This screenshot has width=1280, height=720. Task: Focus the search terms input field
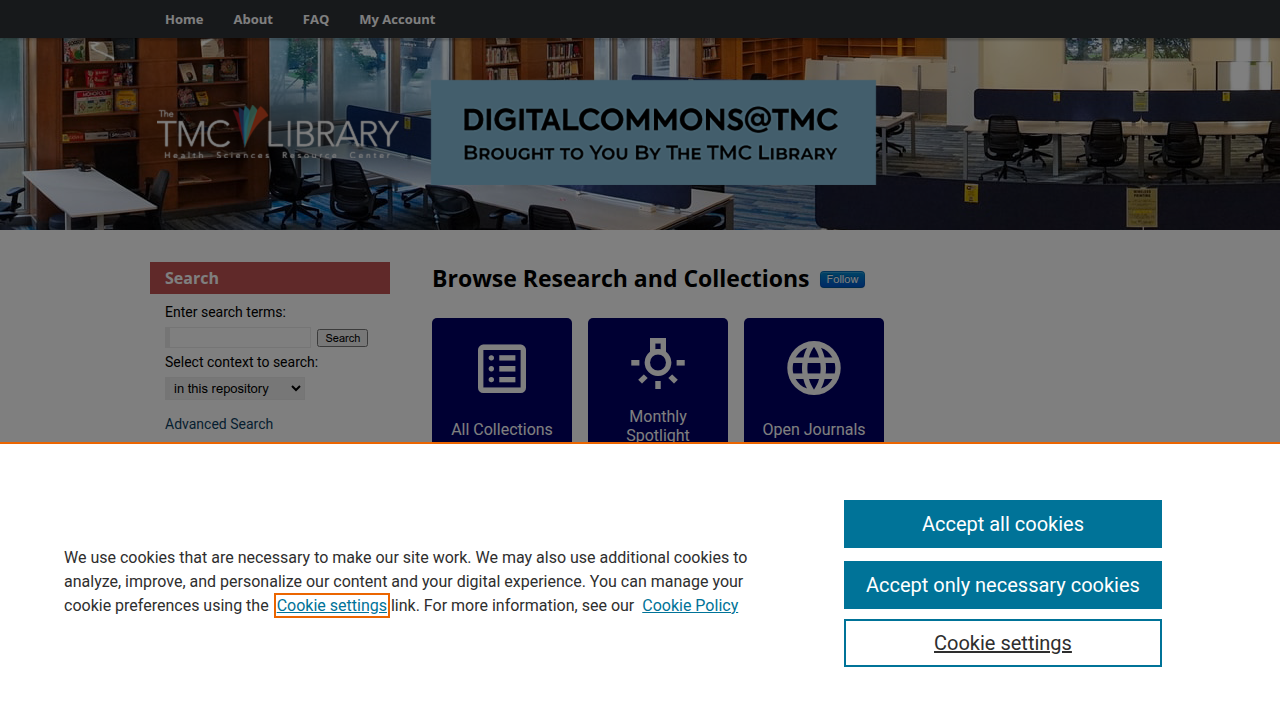[238, 338]
